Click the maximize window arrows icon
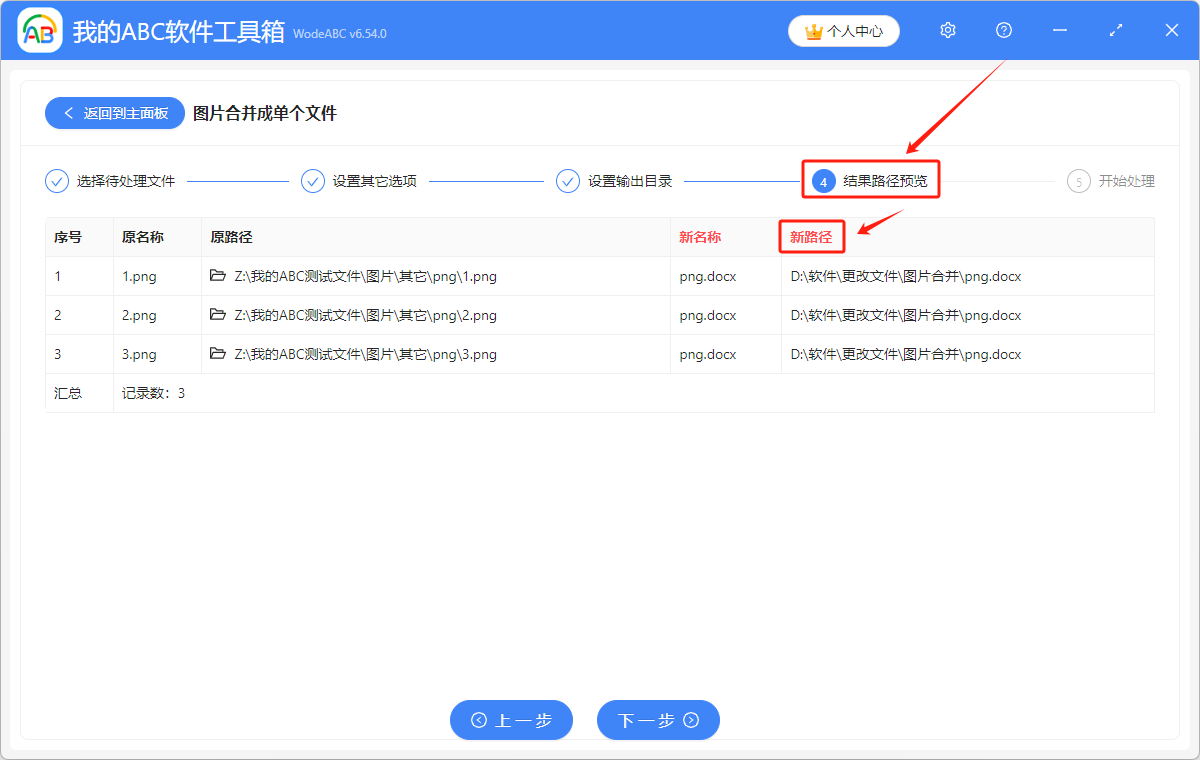The width and height of the screenshot is (1200, 760). pyautogui.click(x=1116, y=31)
